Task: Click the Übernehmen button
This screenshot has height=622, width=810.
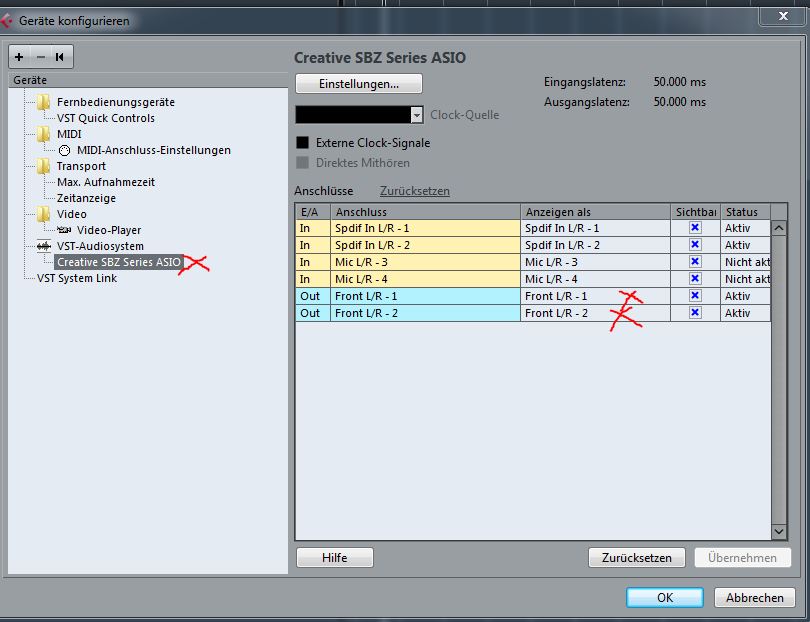Action: [x=742, y=557]
